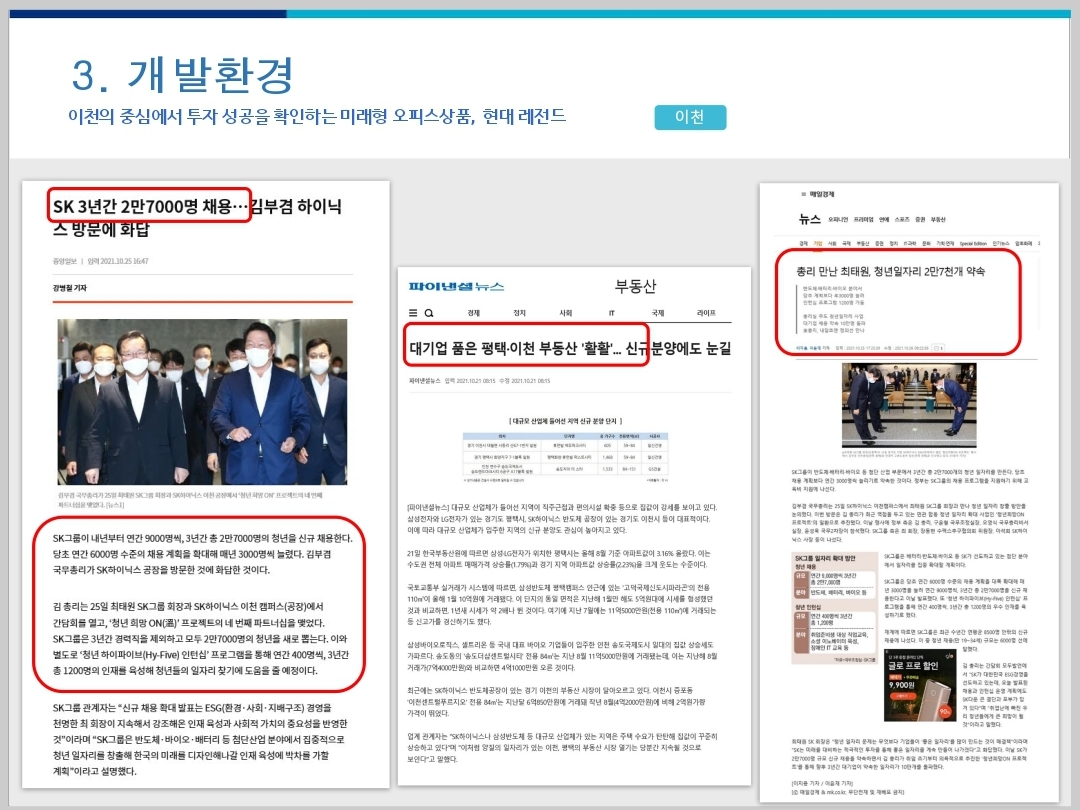Open 오피니언 beside the 뉴스 heading
The height and width of the screenshot is (810, 1080).
[x=838, y=220]
